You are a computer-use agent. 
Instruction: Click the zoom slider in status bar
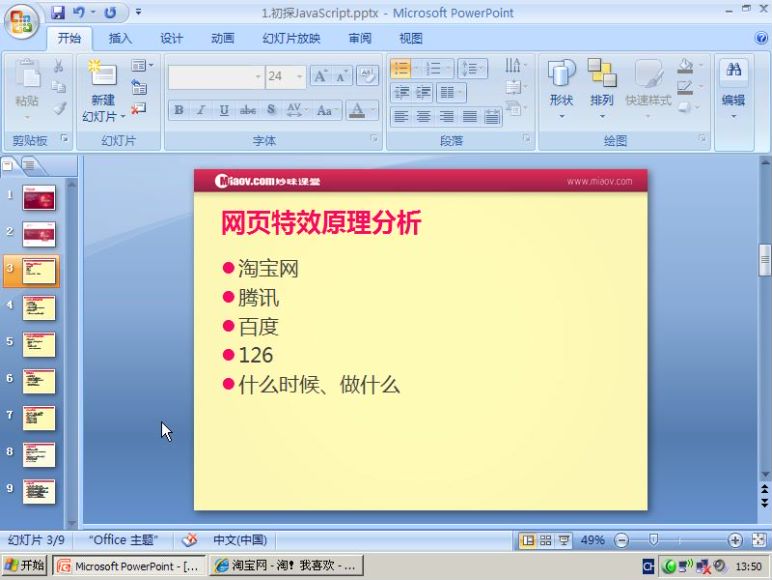click(653, 540)
